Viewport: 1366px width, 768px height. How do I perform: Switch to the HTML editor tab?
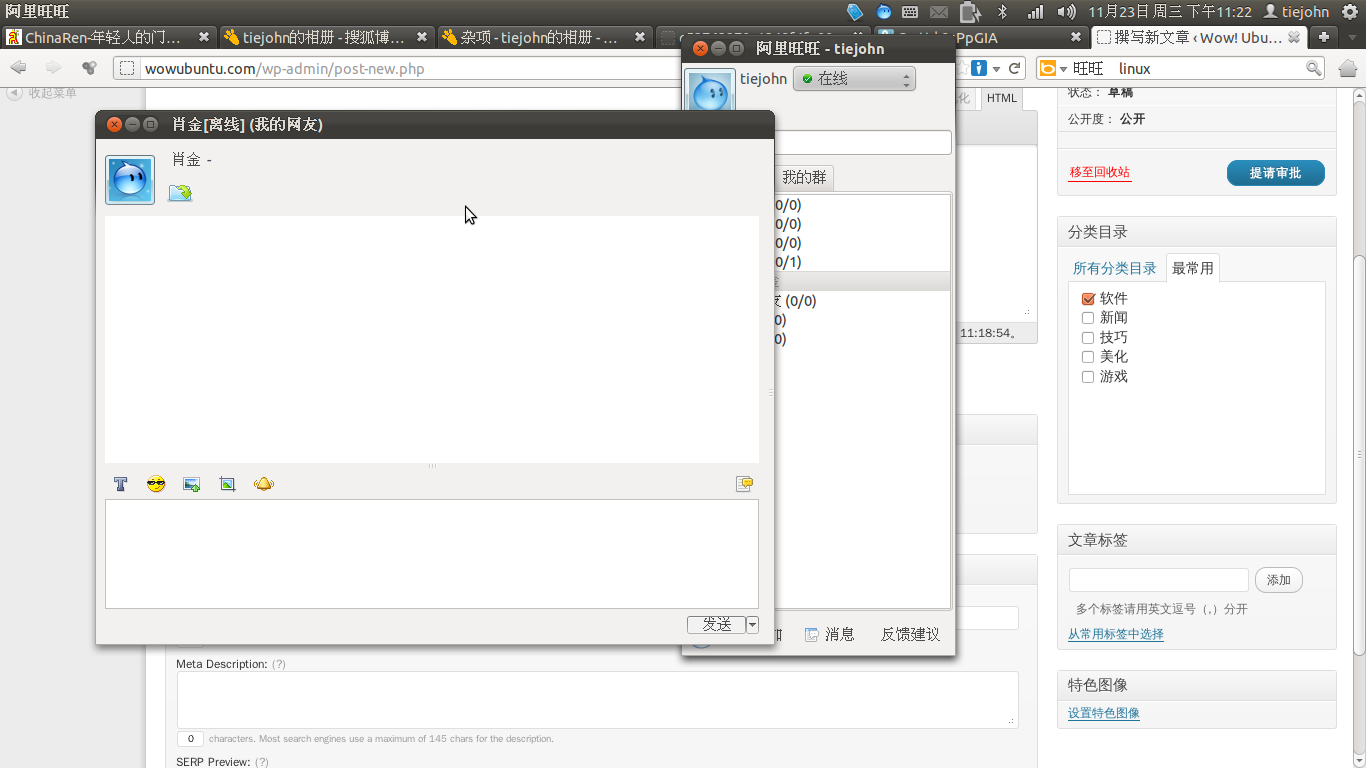(1001, 98)
